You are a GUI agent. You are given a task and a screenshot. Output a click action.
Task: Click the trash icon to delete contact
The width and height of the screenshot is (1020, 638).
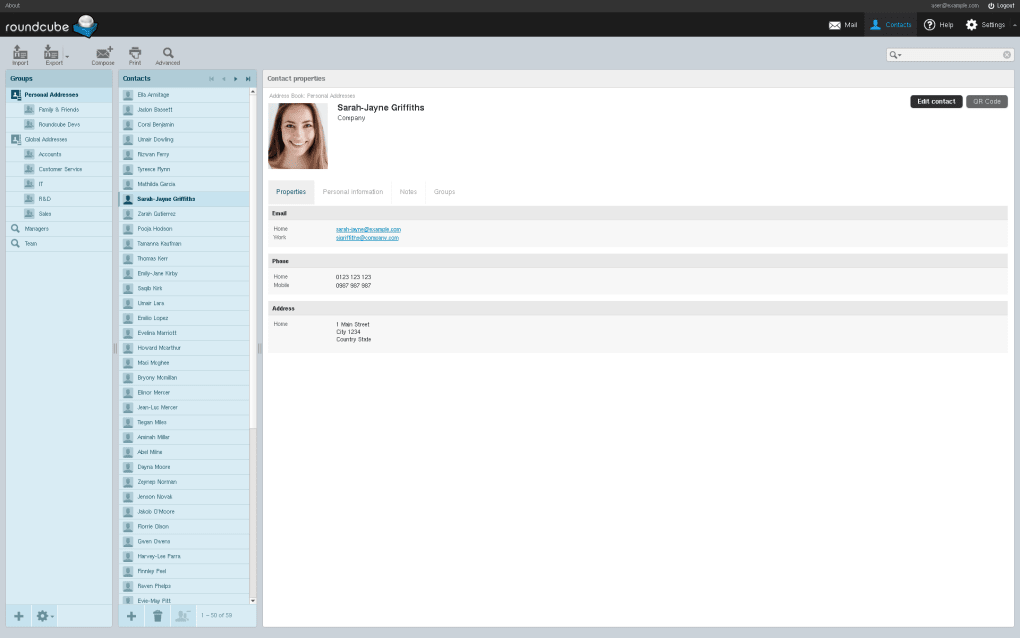[x=157, y=616]
